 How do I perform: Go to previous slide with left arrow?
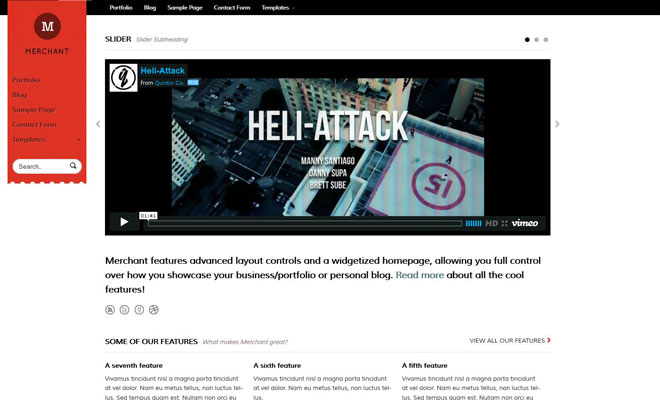point(98,124)
